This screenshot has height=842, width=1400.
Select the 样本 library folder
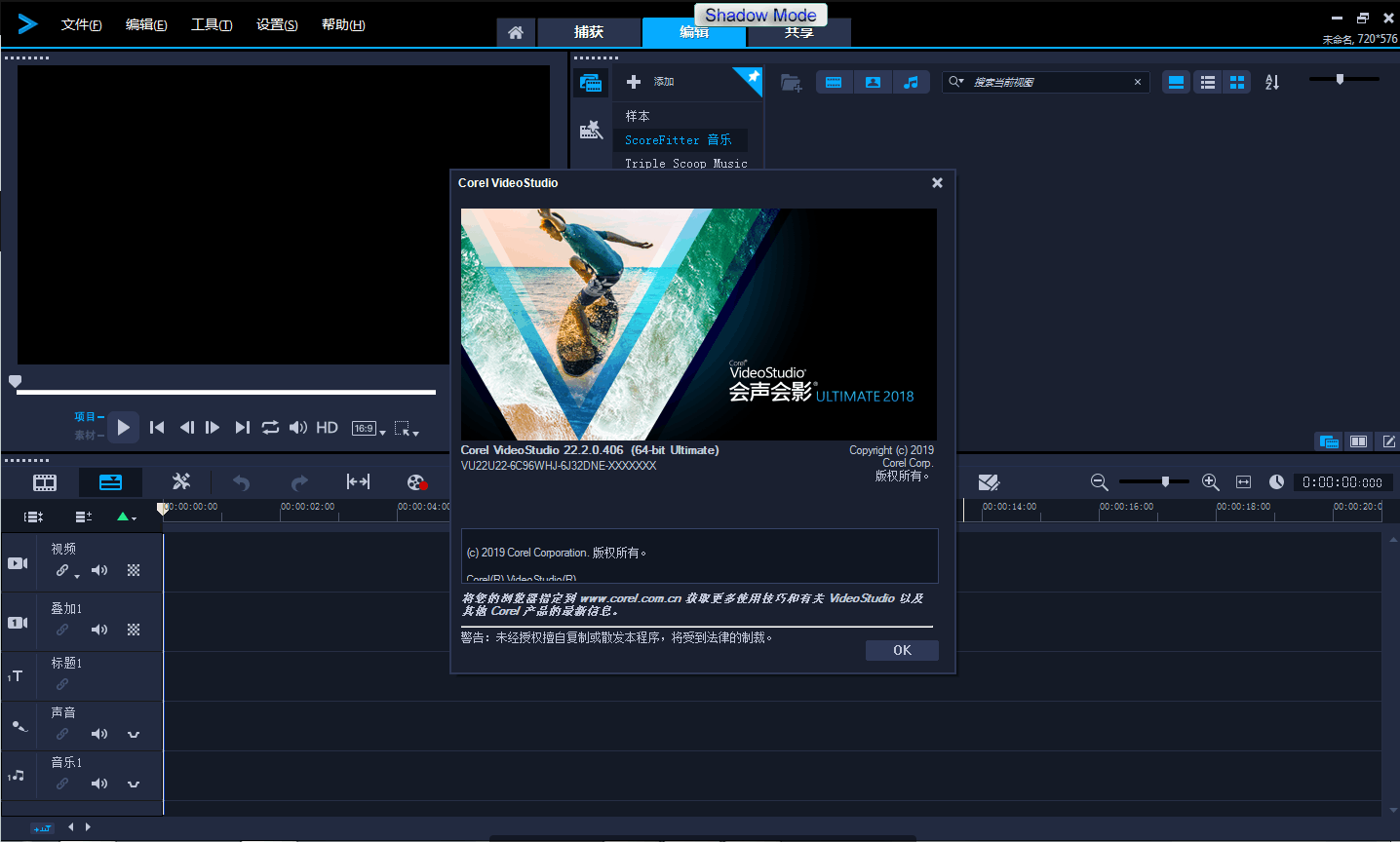638,116
